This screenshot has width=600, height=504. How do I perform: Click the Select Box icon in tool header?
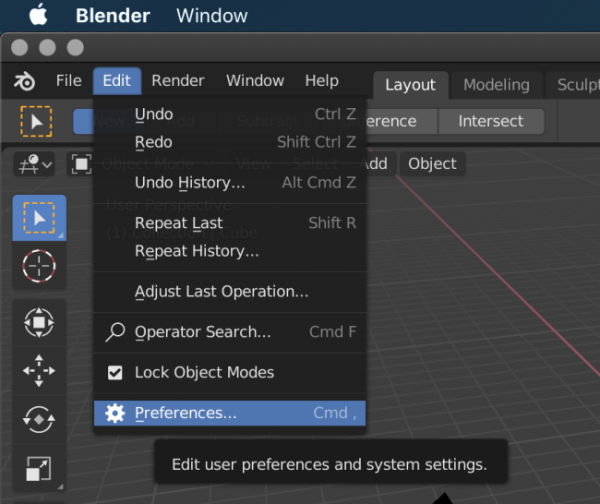[36, 122]
